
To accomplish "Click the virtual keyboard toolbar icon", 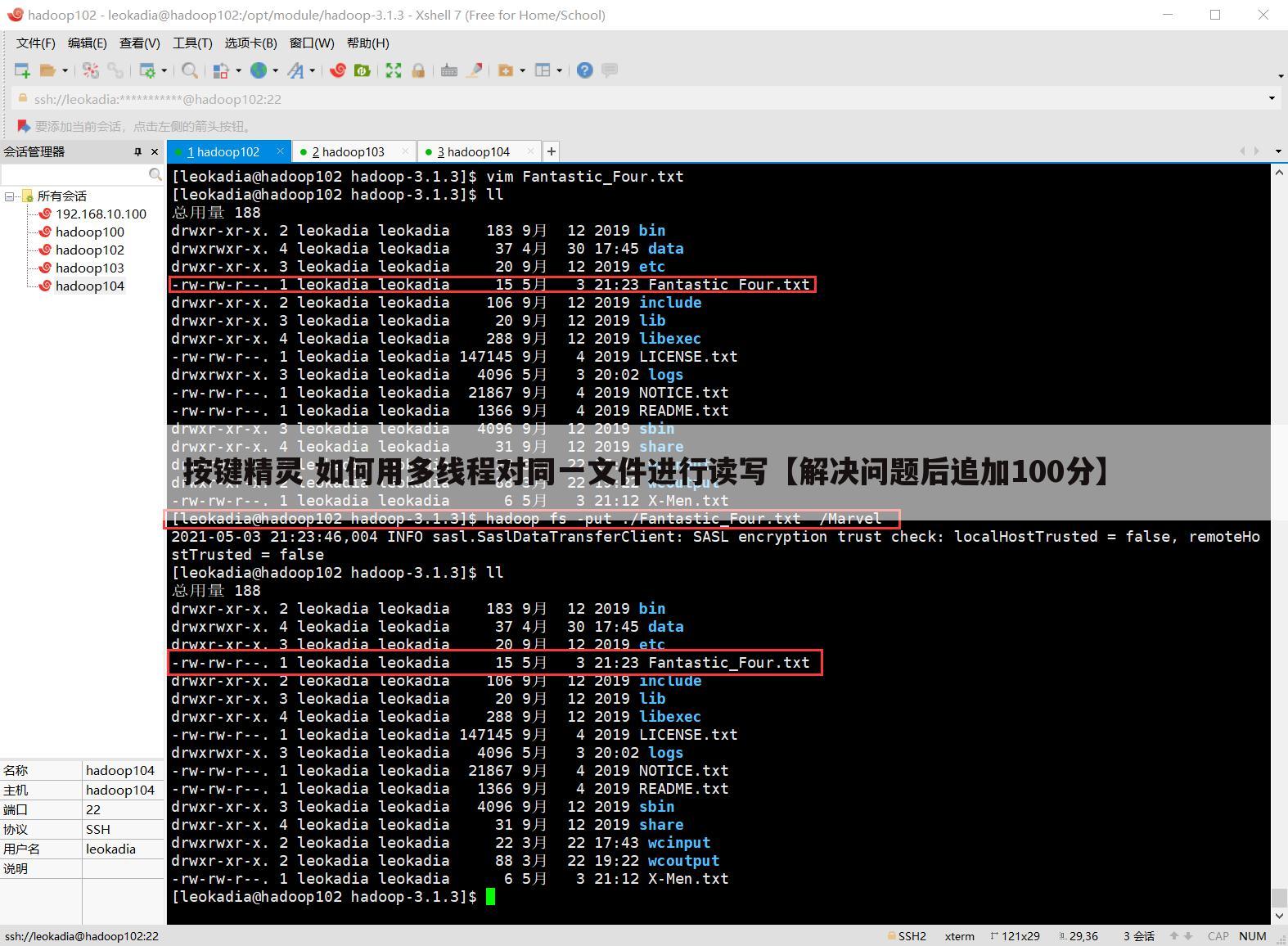I will click(448, 70).
